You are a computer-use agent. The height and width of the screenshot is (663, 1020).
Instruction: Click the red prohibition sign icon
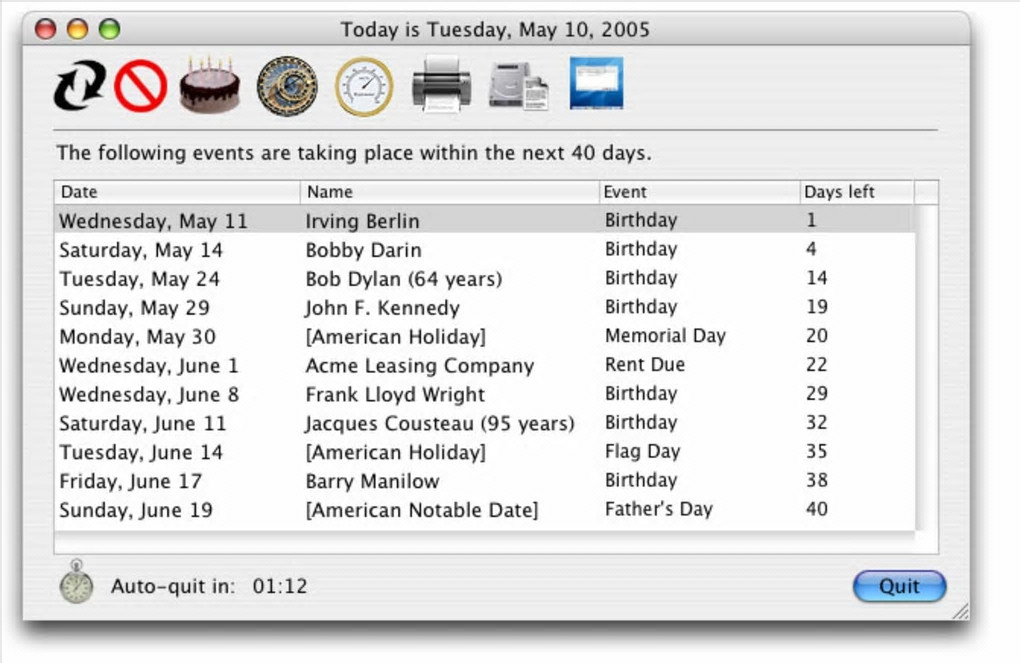(140, 86)
